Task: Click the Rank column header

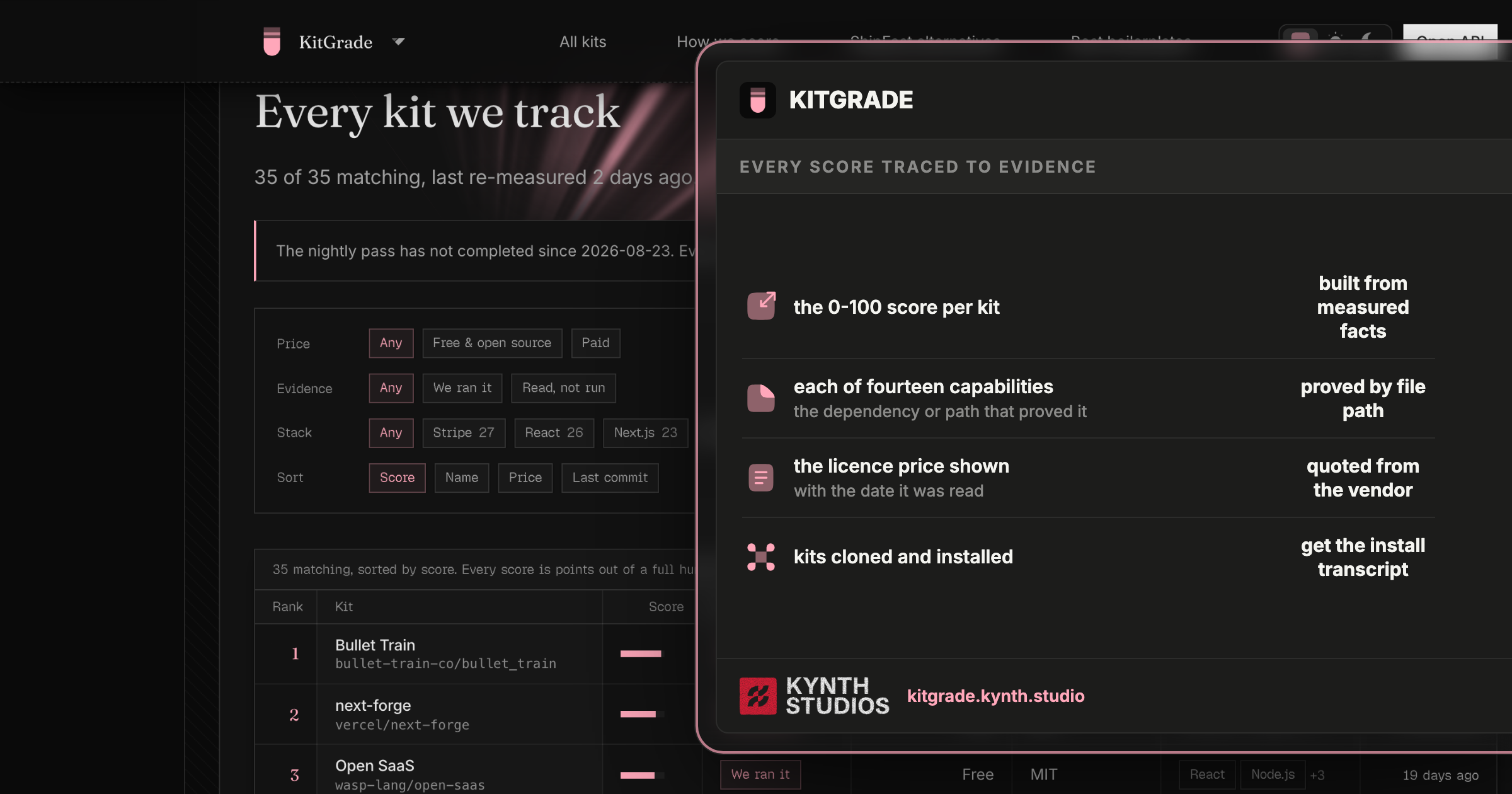Action: point(287,606)
